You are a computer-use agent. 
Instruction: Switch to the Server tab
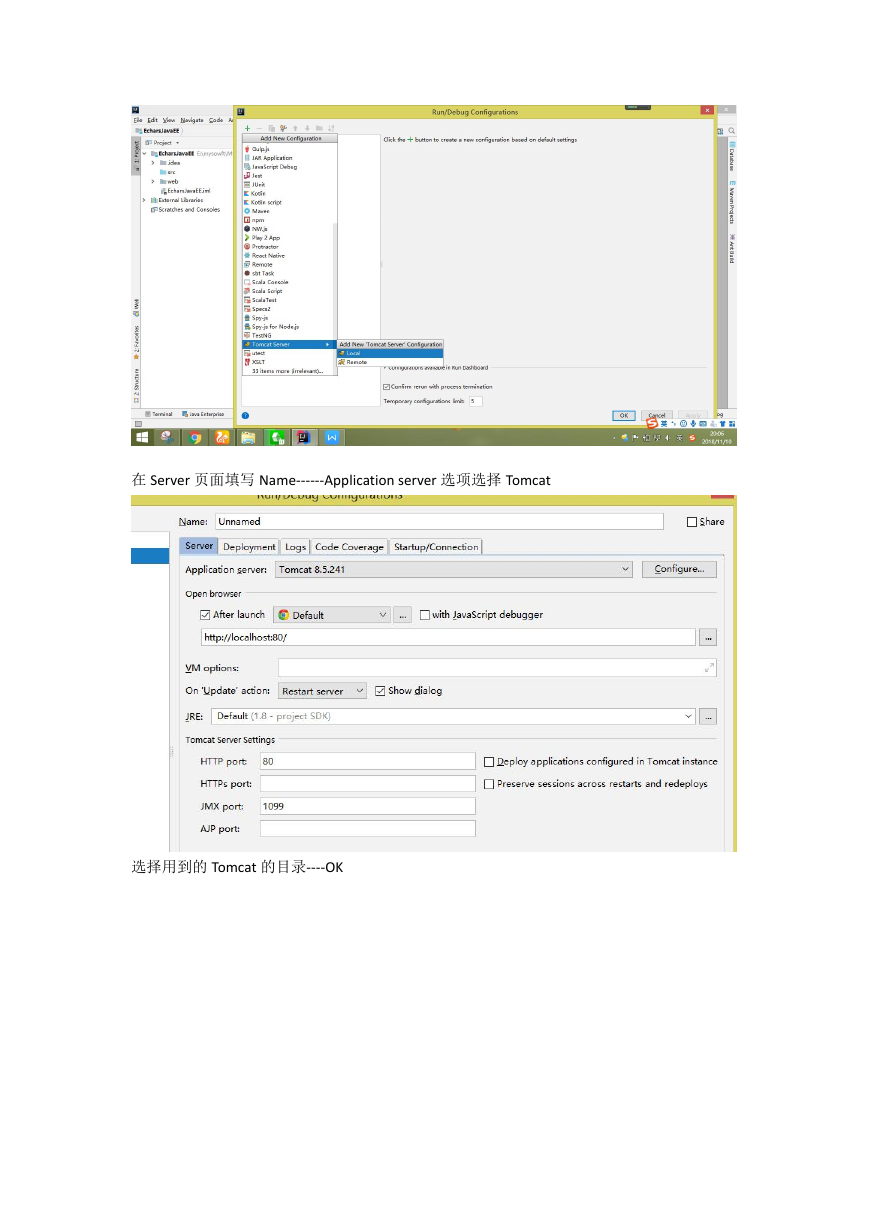click(x=199, y=546)
